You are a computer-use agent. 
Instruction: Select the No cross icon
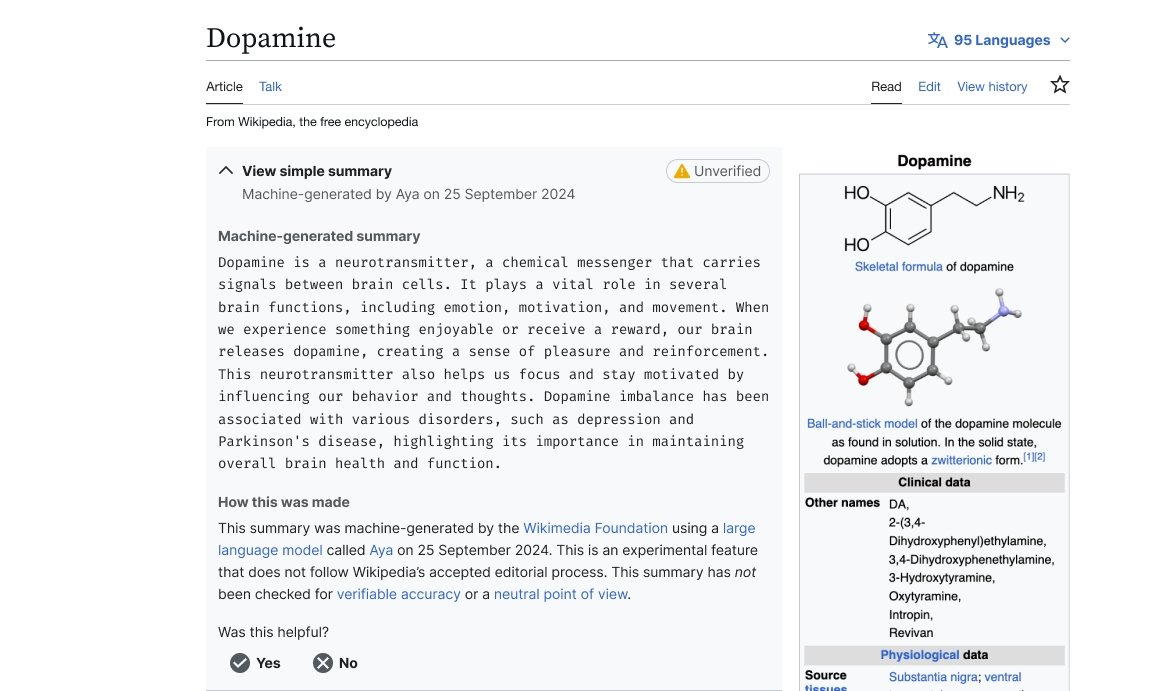[x=322, y=662]
